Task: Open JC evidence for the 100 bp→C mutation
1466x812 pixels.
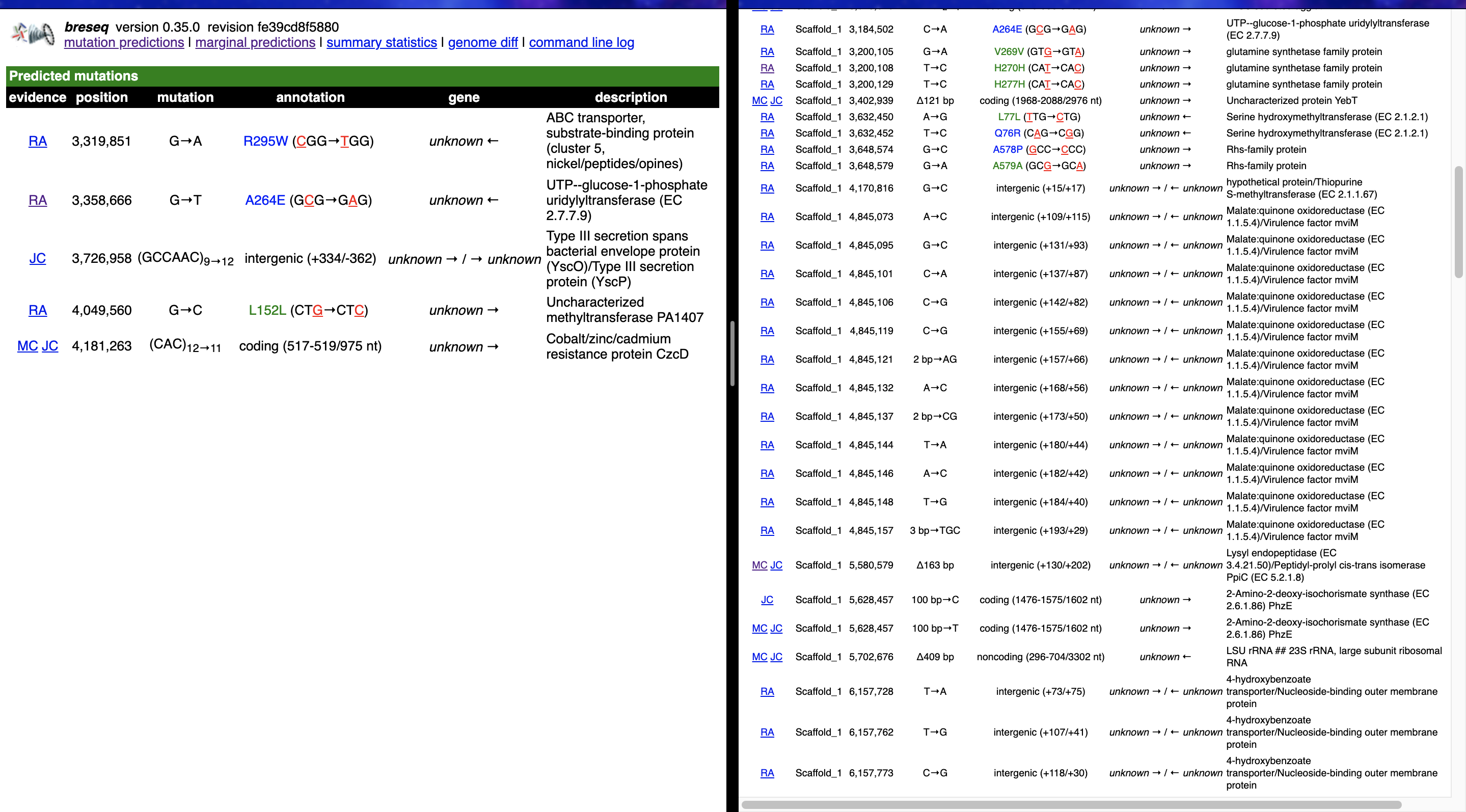Action: 767,600
